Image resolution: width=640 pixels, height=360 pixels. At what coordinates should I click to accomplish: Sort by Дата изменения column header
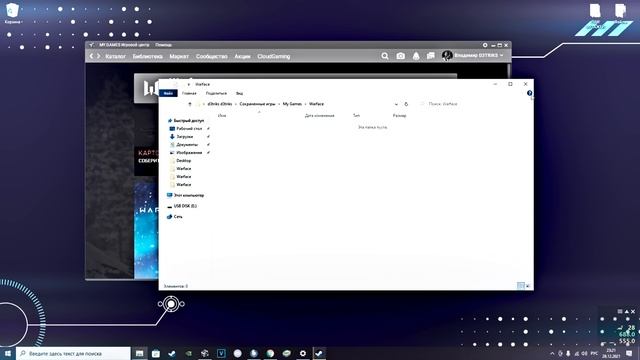click(320, 116)
